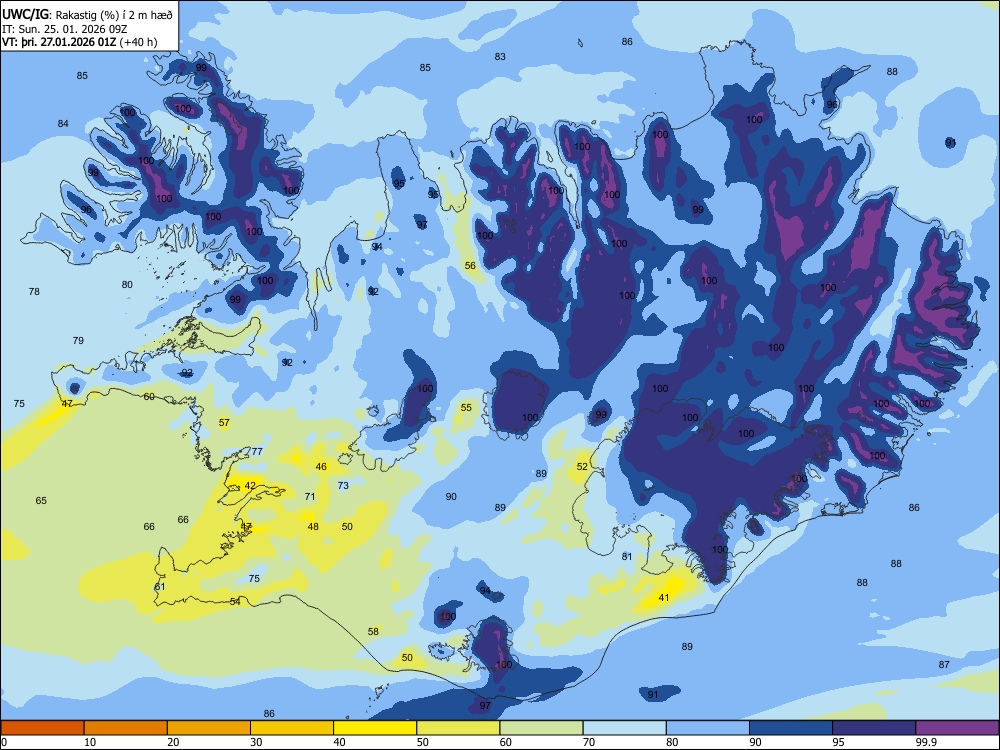
Task: Select the map value 77
Action: (257, 451)
